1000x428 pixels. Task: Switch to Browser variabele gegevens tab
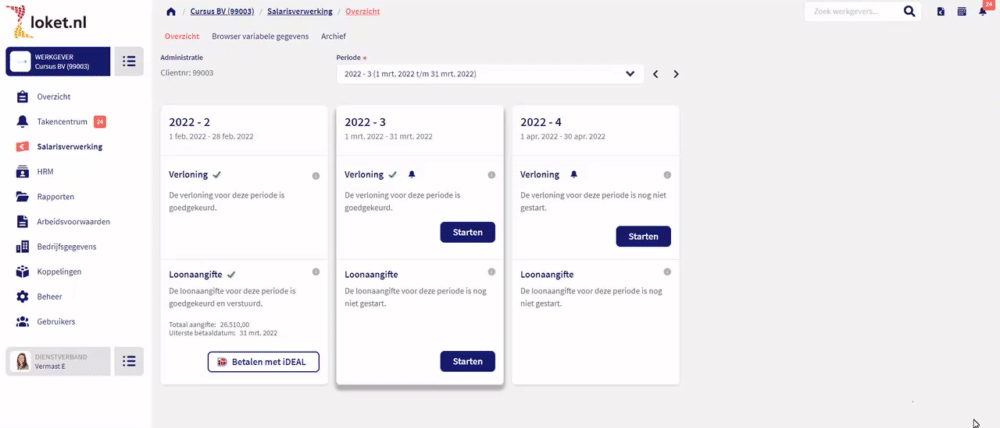[260, 36]
